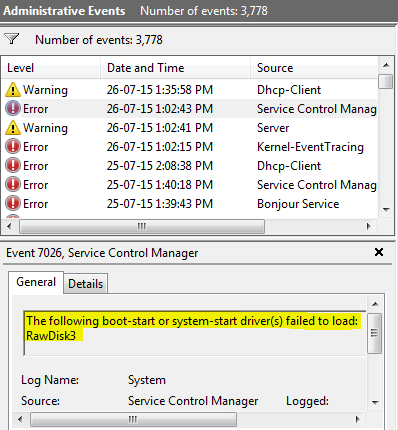
Task: Click the error icon for Bonjour Service
Action: coord(13,204)
